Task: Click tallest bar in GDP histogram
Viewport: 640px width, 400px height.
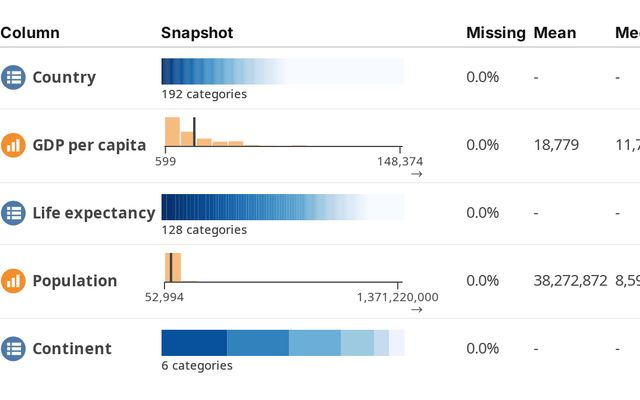Action: (x=172, y=132)
